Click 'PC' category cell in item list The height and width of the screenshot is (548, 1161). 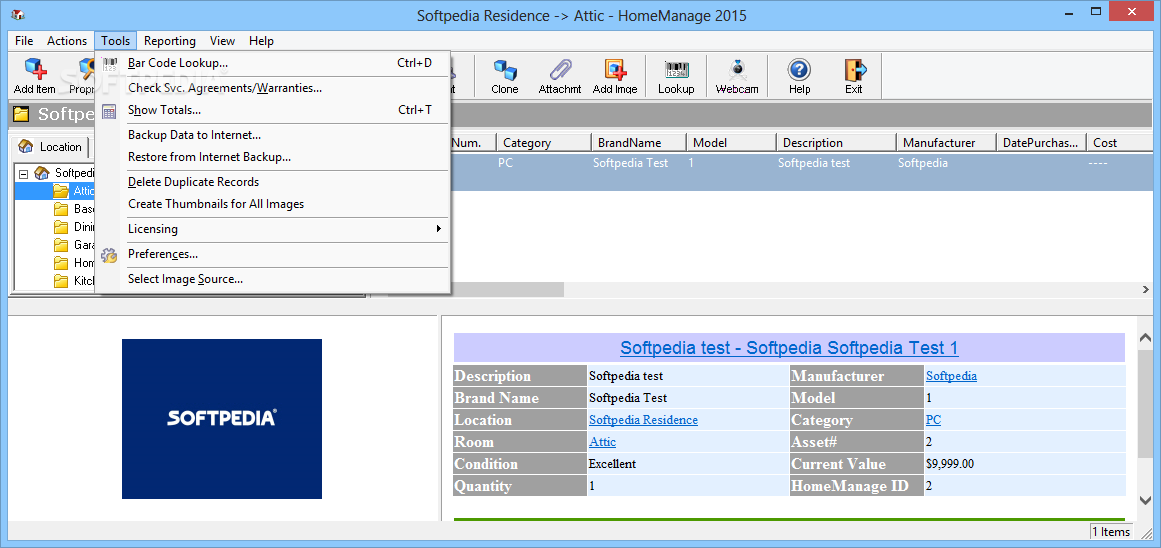point(506,163)
